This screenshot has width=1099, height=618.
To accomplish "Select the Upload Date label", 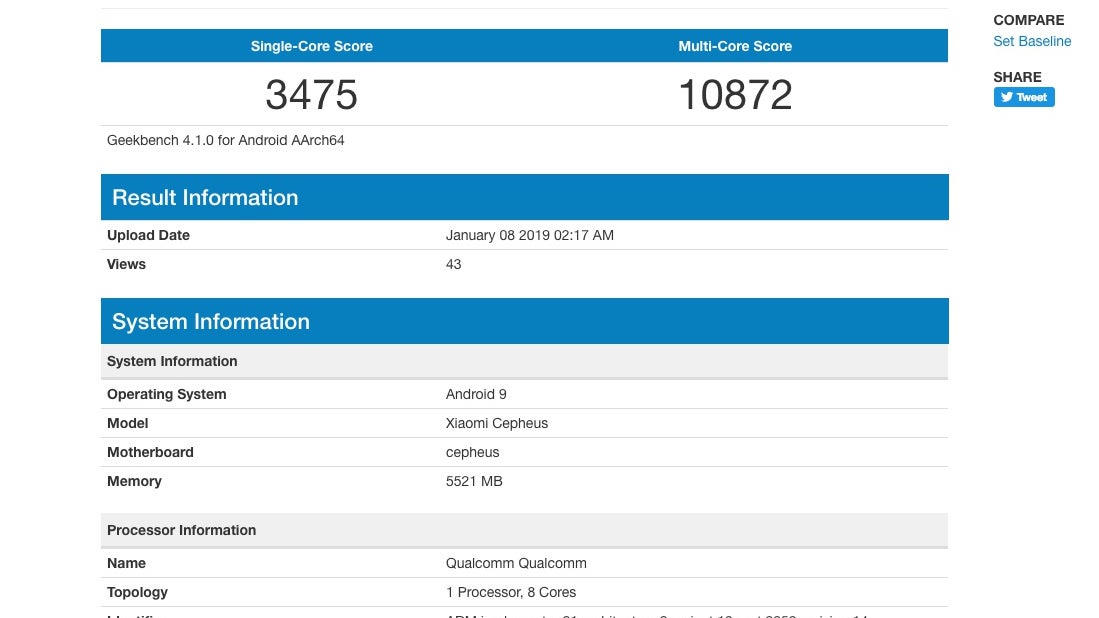I will (149, 235).
